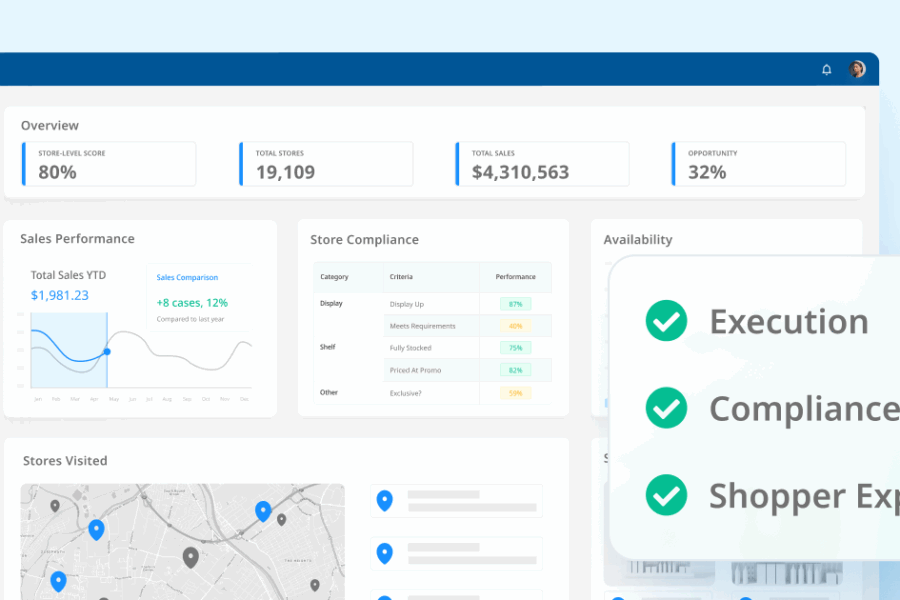The height and width of the screenshot is (600, 900).
Task: Click the Criteria column header
Action: [401, 277]
